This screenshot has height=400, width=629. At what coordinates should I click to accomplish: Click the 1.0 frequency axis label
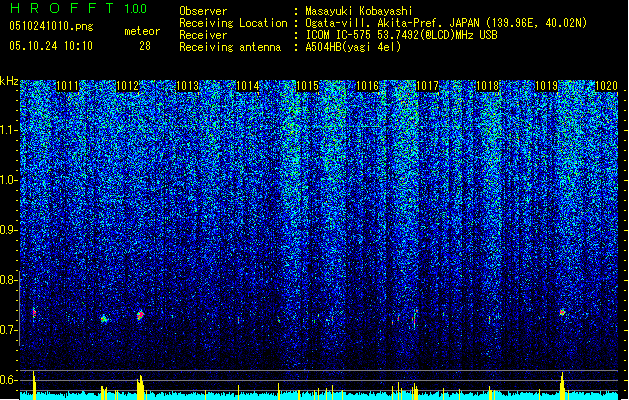tap(9, 180)
